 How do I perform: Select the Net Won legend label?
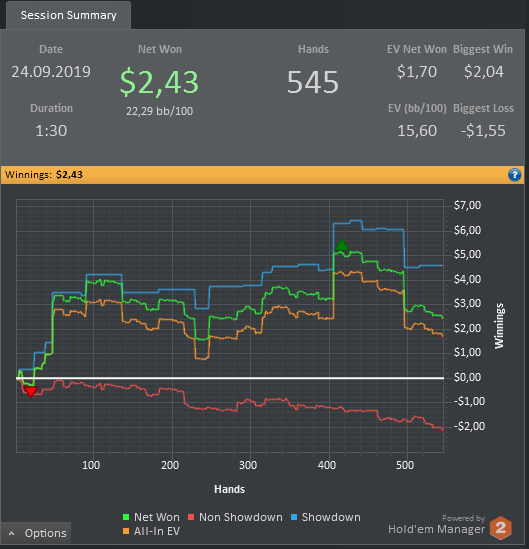click(156, 517)
